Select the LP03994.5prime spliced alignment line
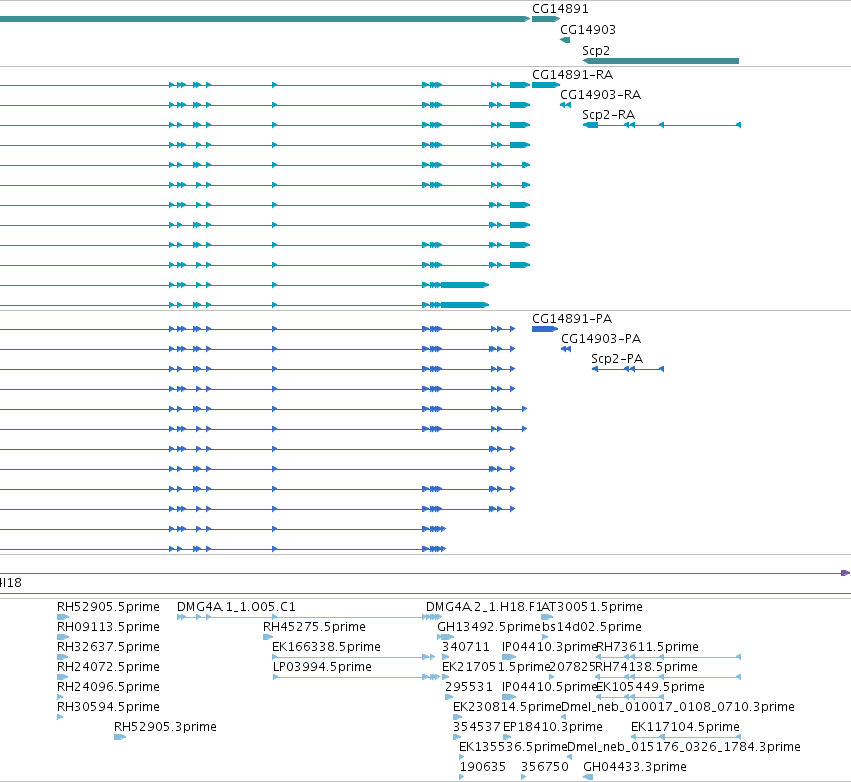The width and height of the screenshot is (851, 782). tap(356, 677)
